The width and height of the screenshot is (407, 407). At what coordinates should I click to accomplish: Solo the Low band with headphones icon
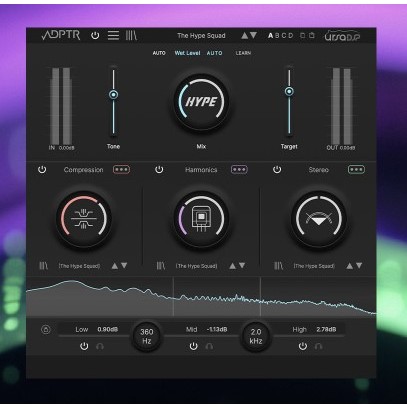(x=100, y=346)
